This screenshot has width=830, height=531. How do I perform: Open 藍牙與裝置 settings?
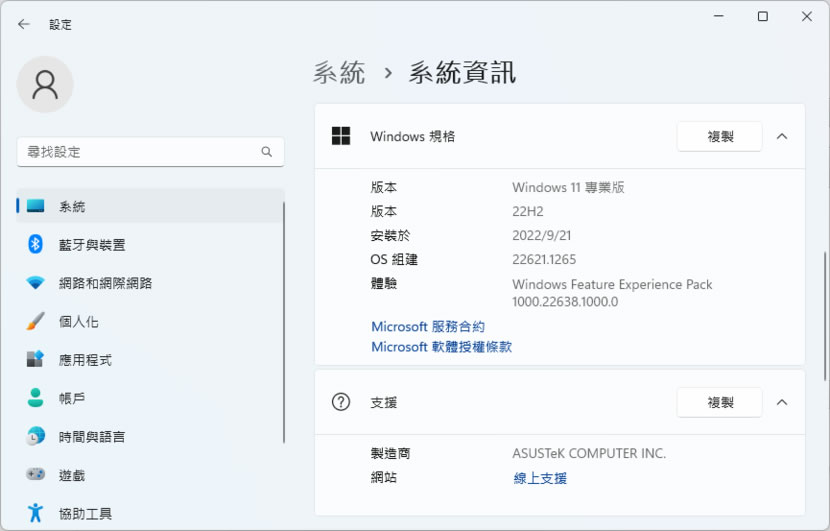pos(150,244)
